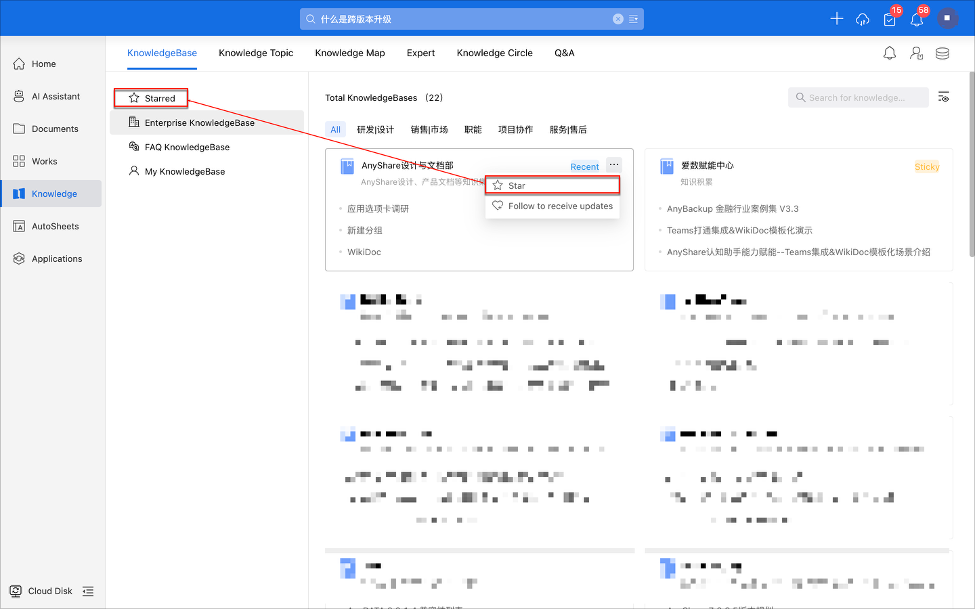Image resolution: width=976 pixels, height=610 pixels.
Task: Open the task list icon with badge
Action: coord(889,19)
